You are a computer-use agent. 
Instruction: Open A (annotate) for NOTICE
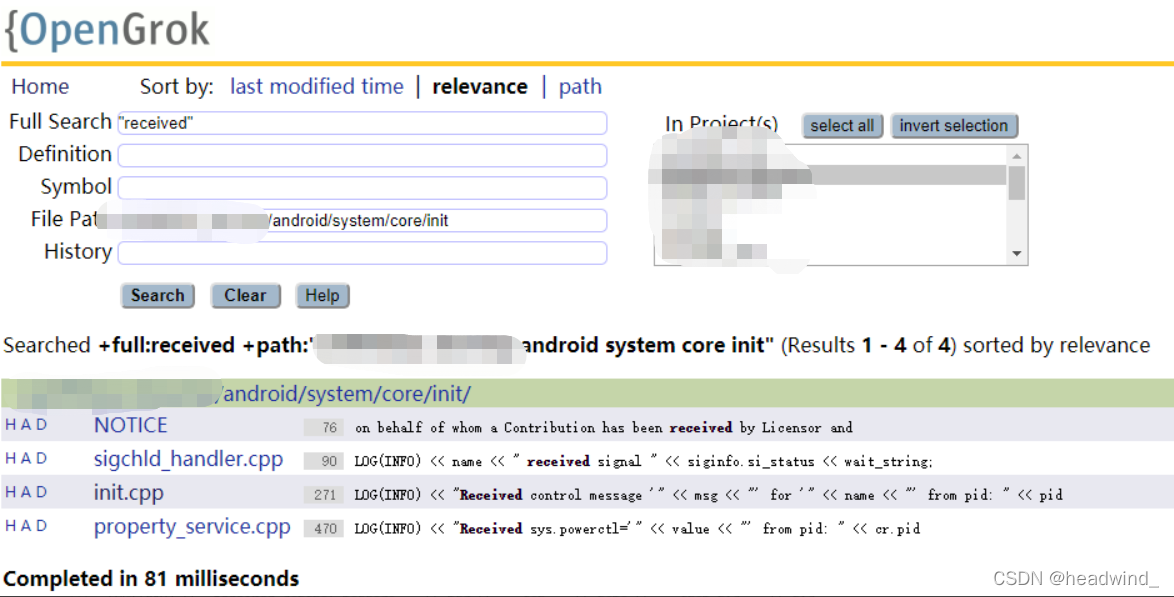tap(26, 425)
